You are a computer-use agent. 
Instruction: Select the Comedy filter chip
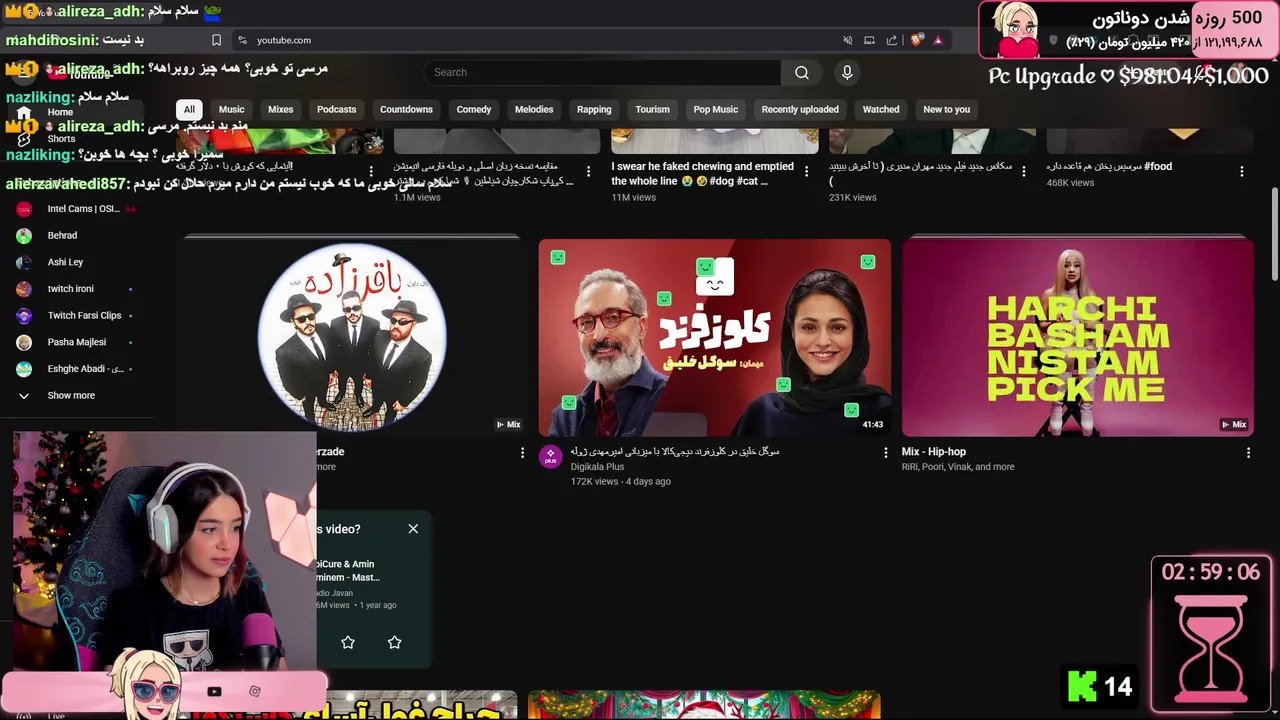coord(474,109)
